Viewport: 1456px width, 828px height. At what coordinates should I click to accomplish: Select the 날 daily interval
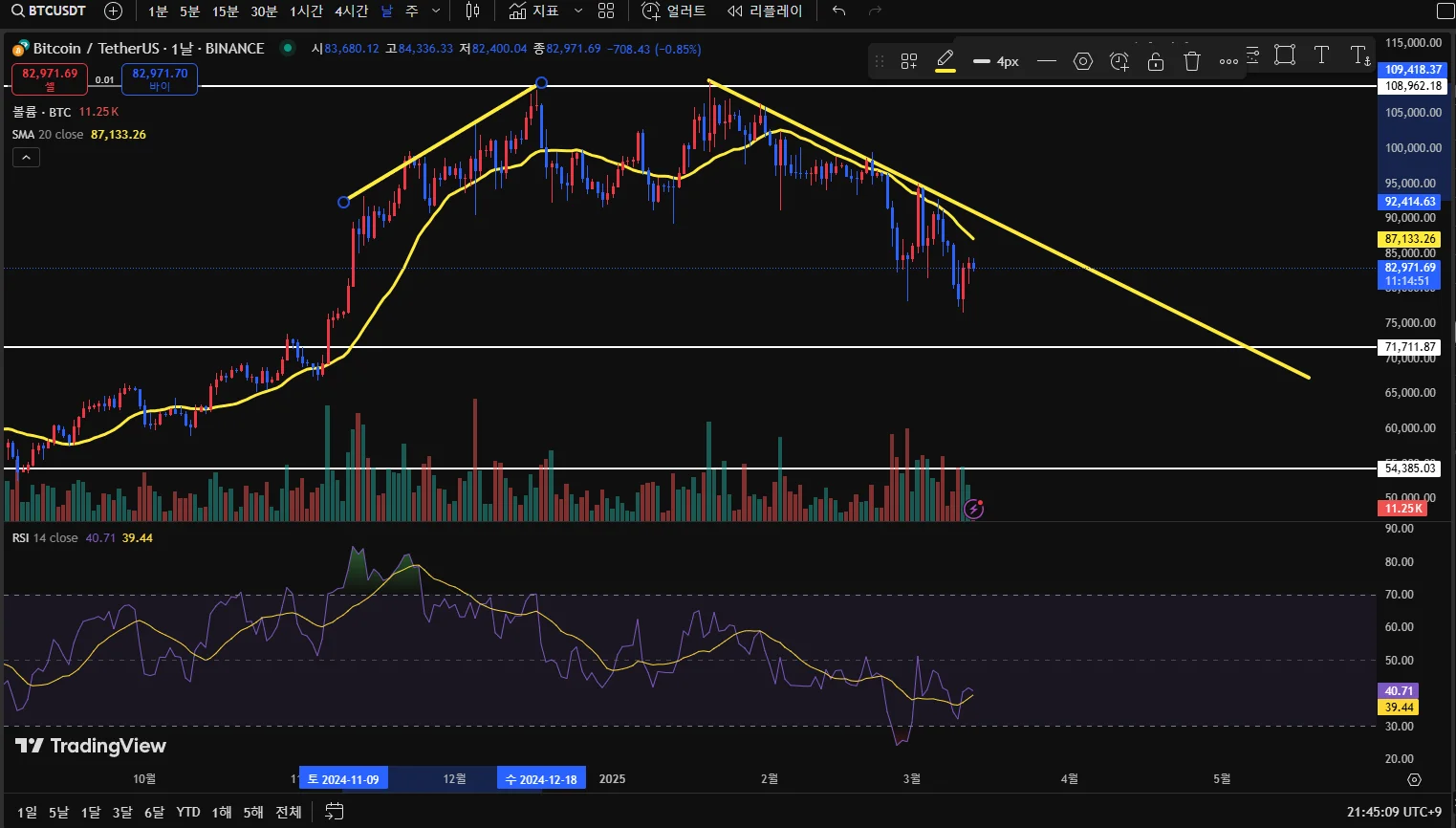tap(386, 11)
